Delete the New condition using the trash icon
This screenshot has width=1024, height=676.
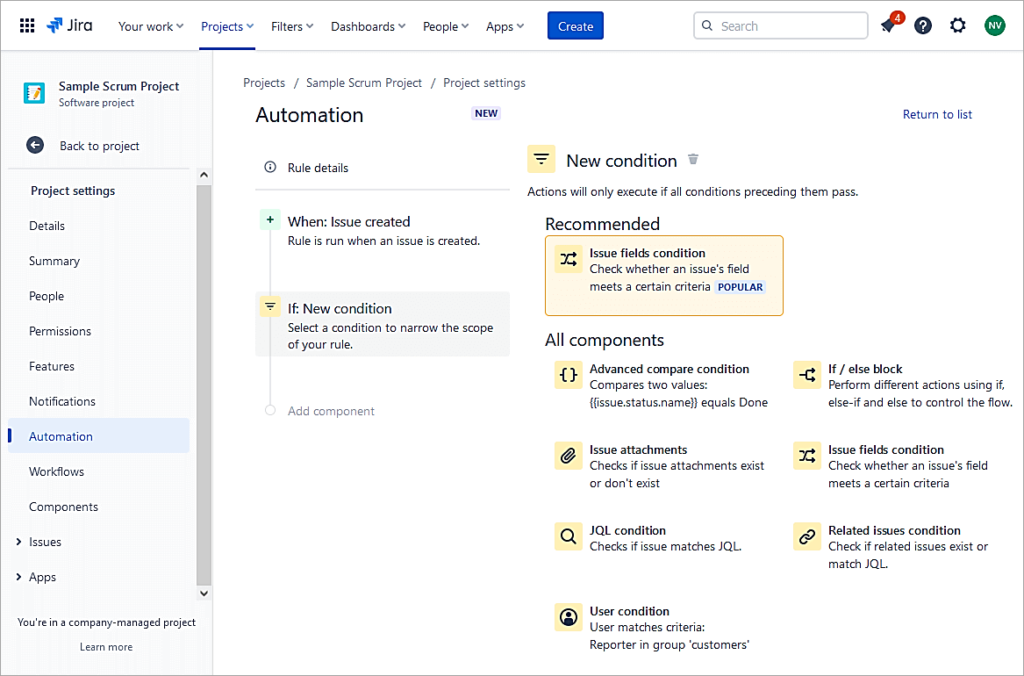[x=693, y=159]
